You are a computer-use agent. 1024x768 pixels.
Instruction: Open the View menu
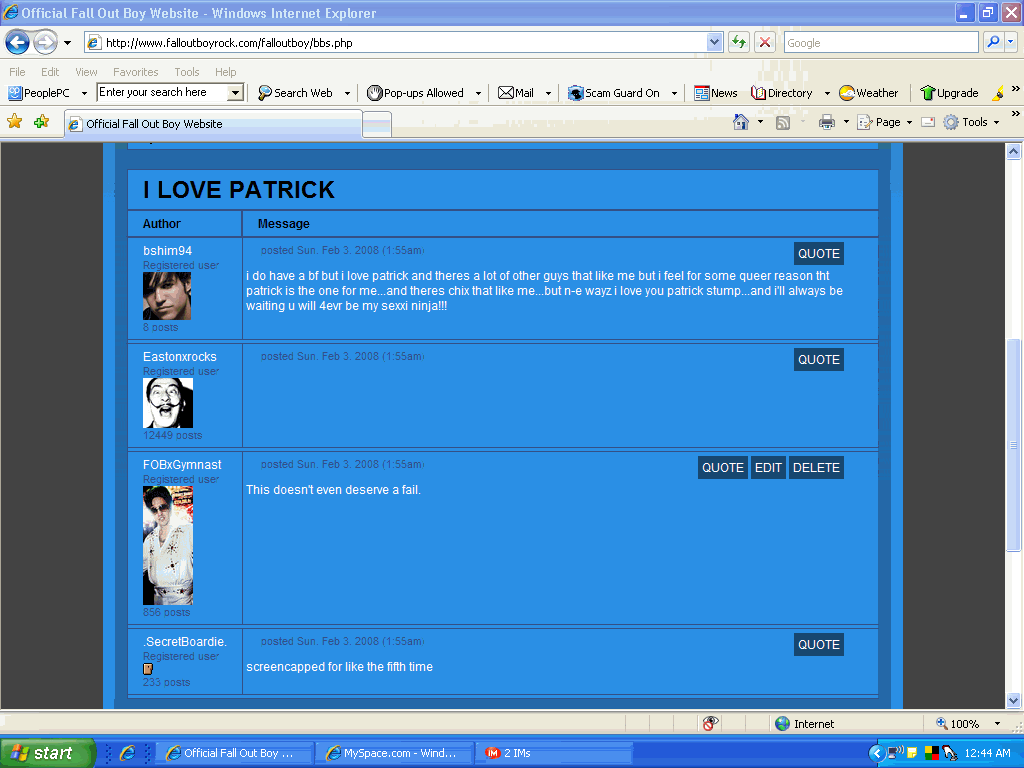86,72
